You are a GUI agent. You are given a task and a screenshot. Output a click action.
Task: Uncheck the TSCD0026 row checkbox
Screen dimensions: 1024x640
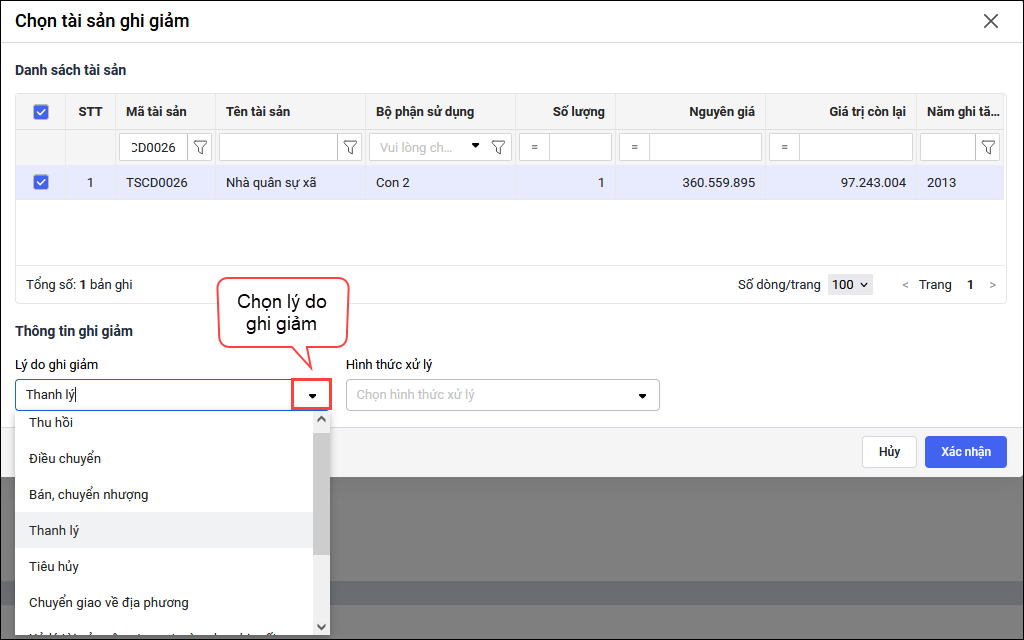point(41,182)
